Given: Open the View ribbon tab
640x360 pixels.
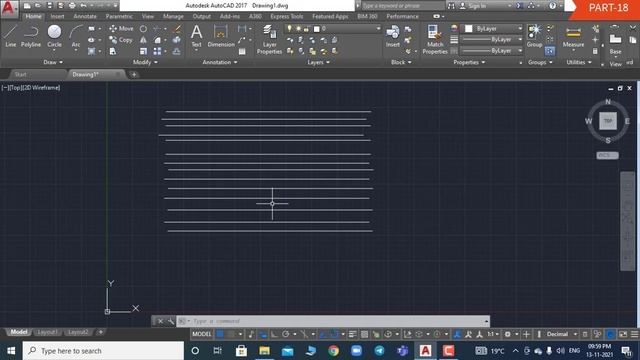Looking at the screenshot, I should pos(148,16).
